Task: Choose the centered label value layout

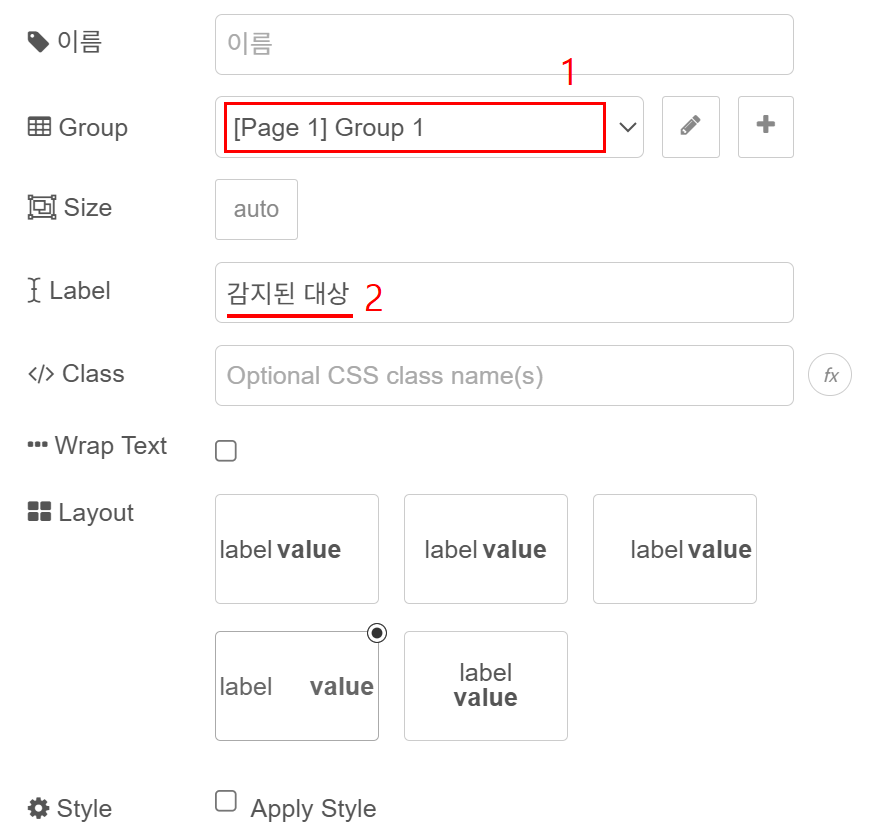Action: coord(485,549)
